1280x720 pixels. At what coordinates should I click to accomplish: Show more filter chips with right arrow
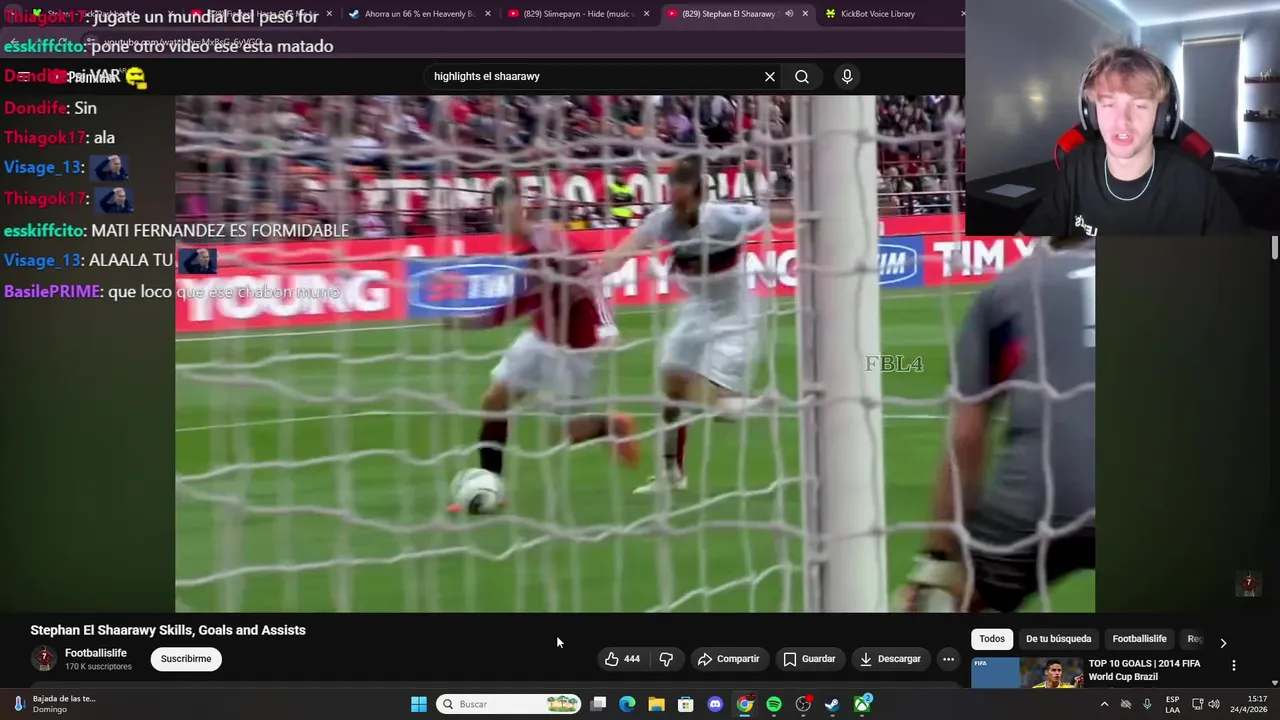1223,643
